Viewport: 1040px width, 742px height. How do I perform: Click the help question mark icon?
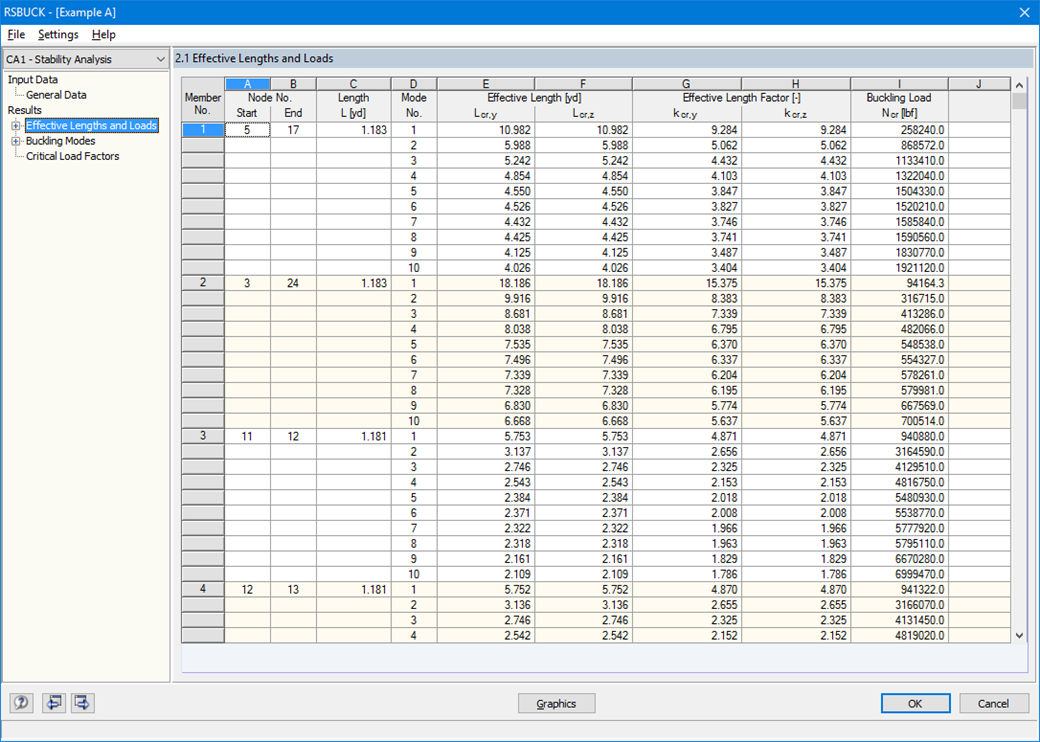click(x=21, y=703)
